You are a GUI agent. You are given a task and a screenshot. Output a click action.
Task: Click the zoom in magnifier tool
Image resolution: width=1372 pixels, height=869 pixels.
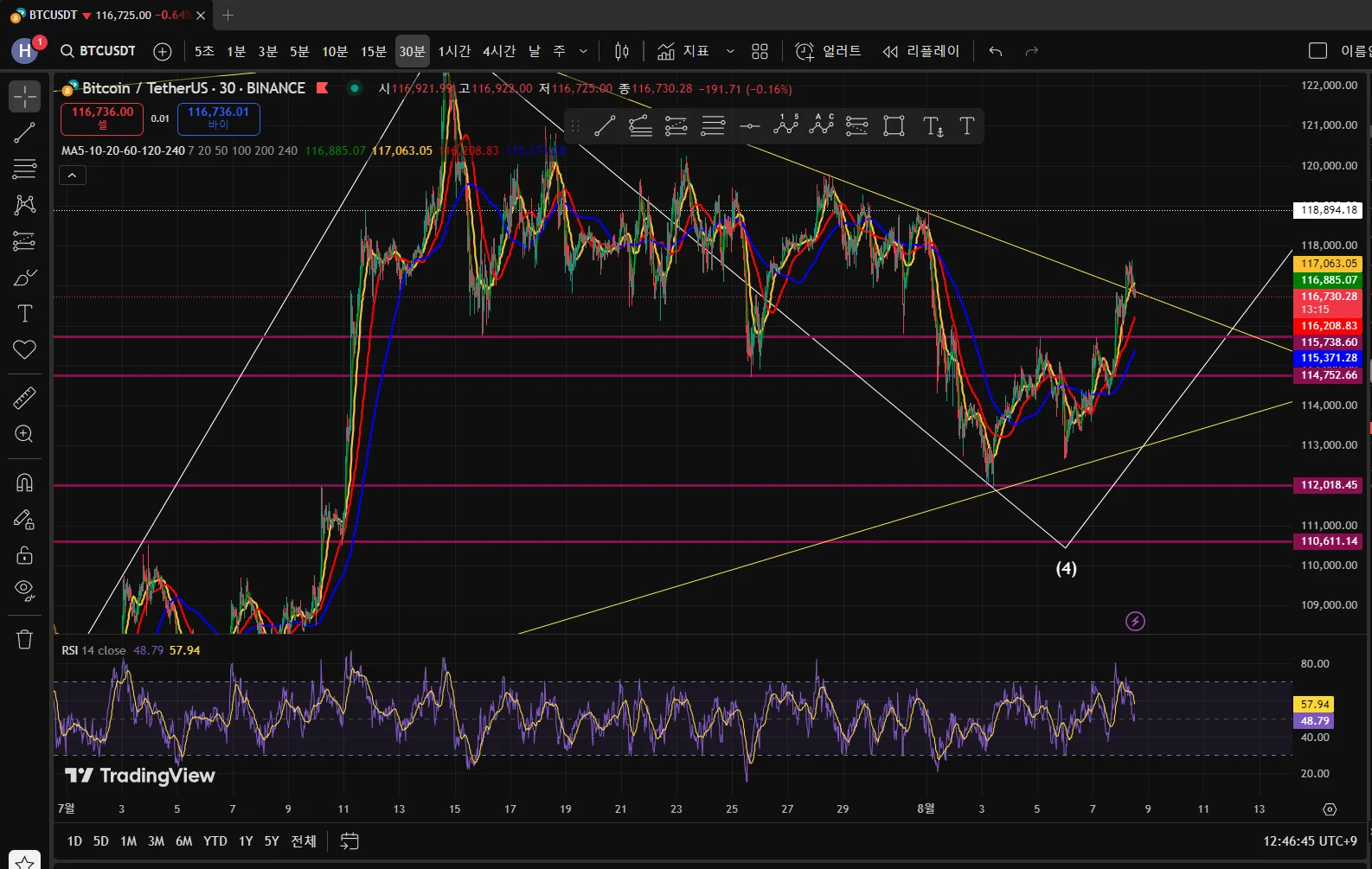click(x=24, y=434)
